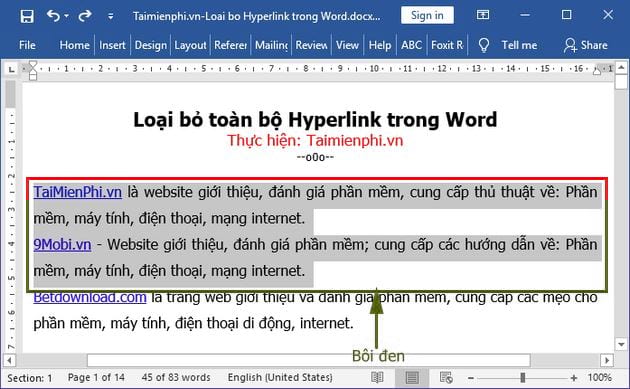Click the zoom in plus button
Image resolution: width=630 pixels, height=389 pixels.
pyautogui.click(x=574, y=378)
